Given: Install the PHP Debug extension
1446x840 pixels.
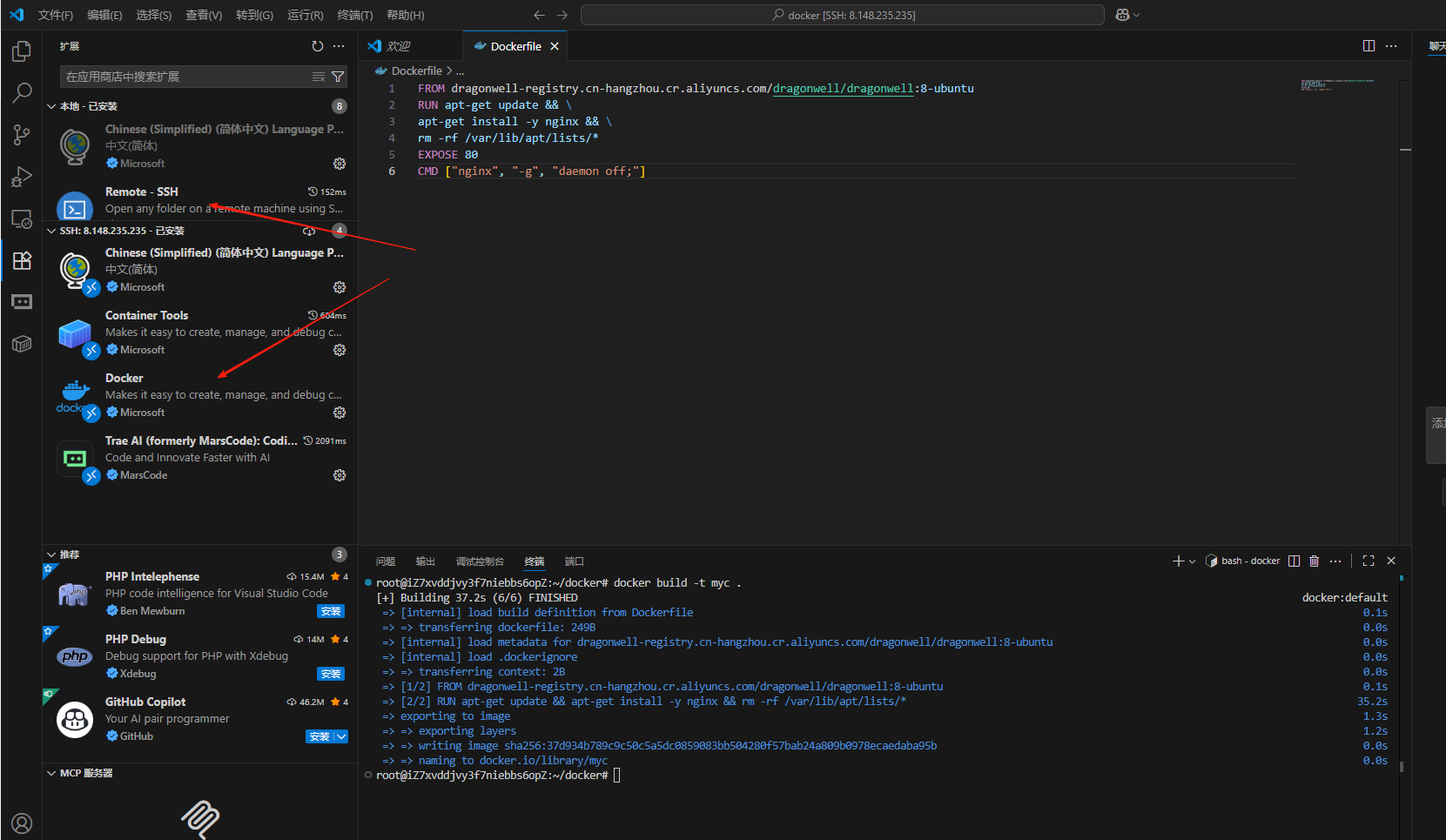Looking at the screenshot, I should pyautogui.click(x=330, y=673).
